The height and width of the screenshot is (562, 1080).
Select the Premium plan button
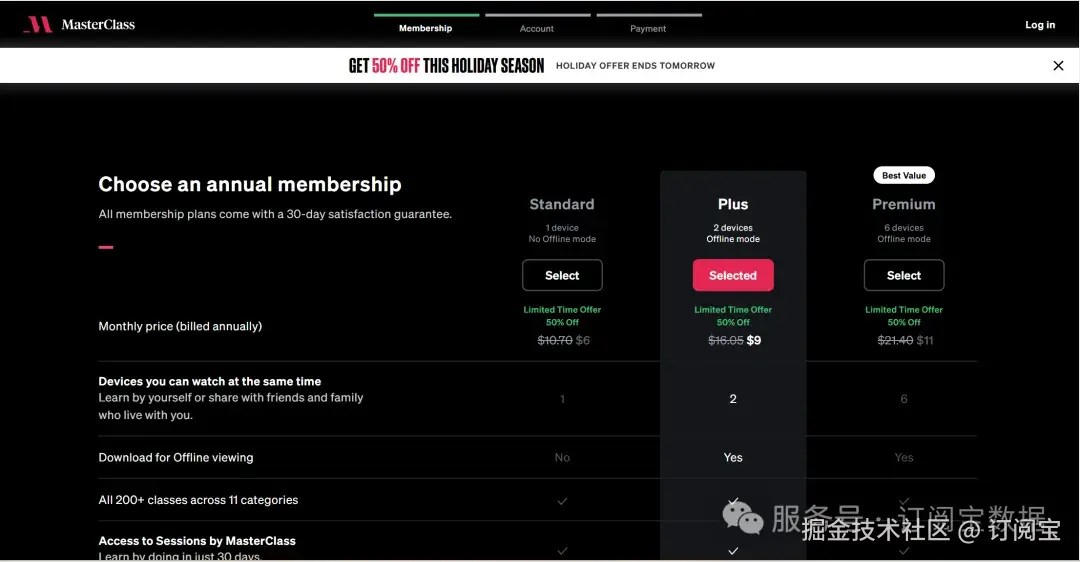[904, 275]
